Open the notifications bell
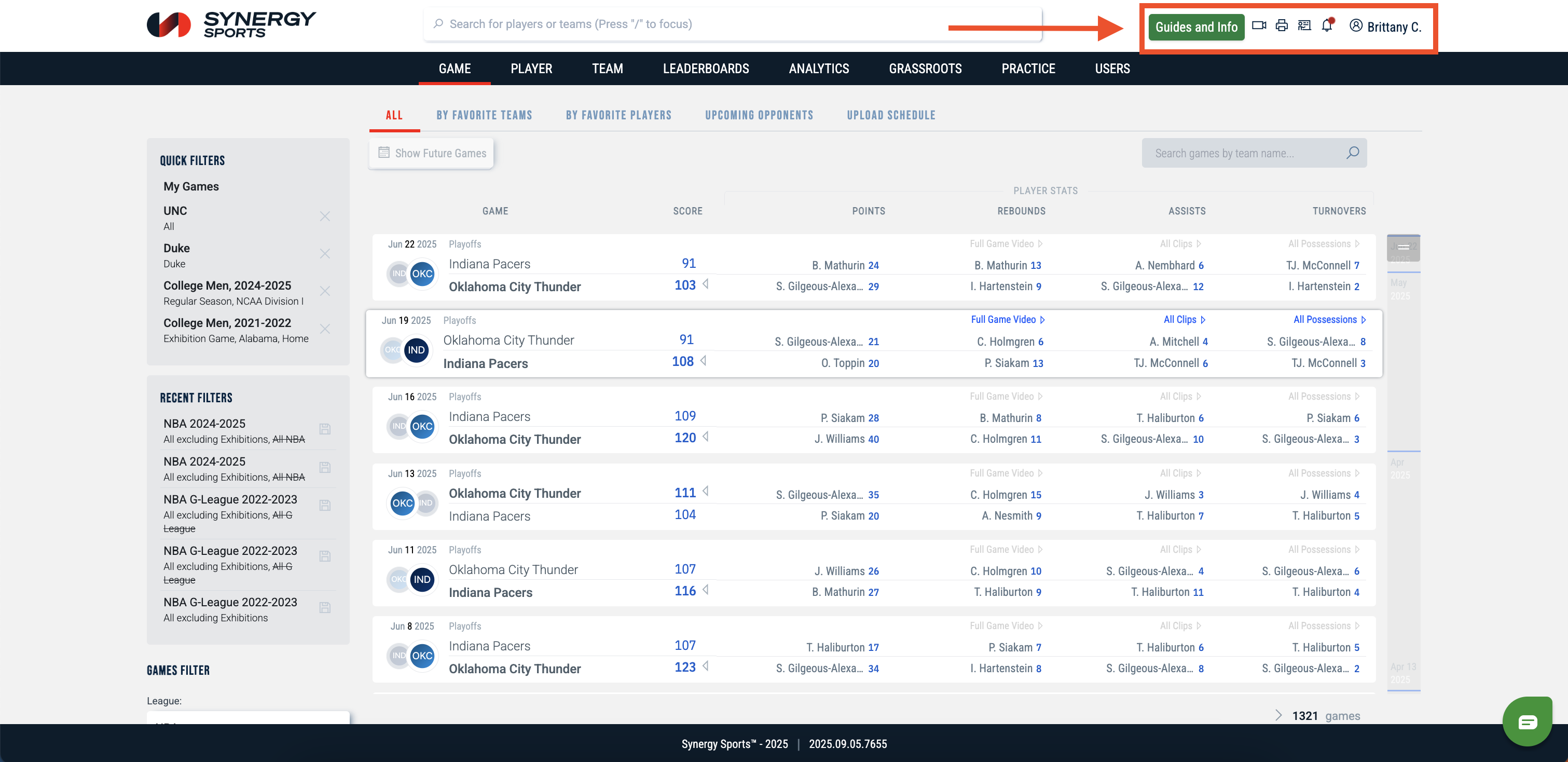This screenshot has width=1568, height=762. pyautogui.click(x=1327, y=25)
